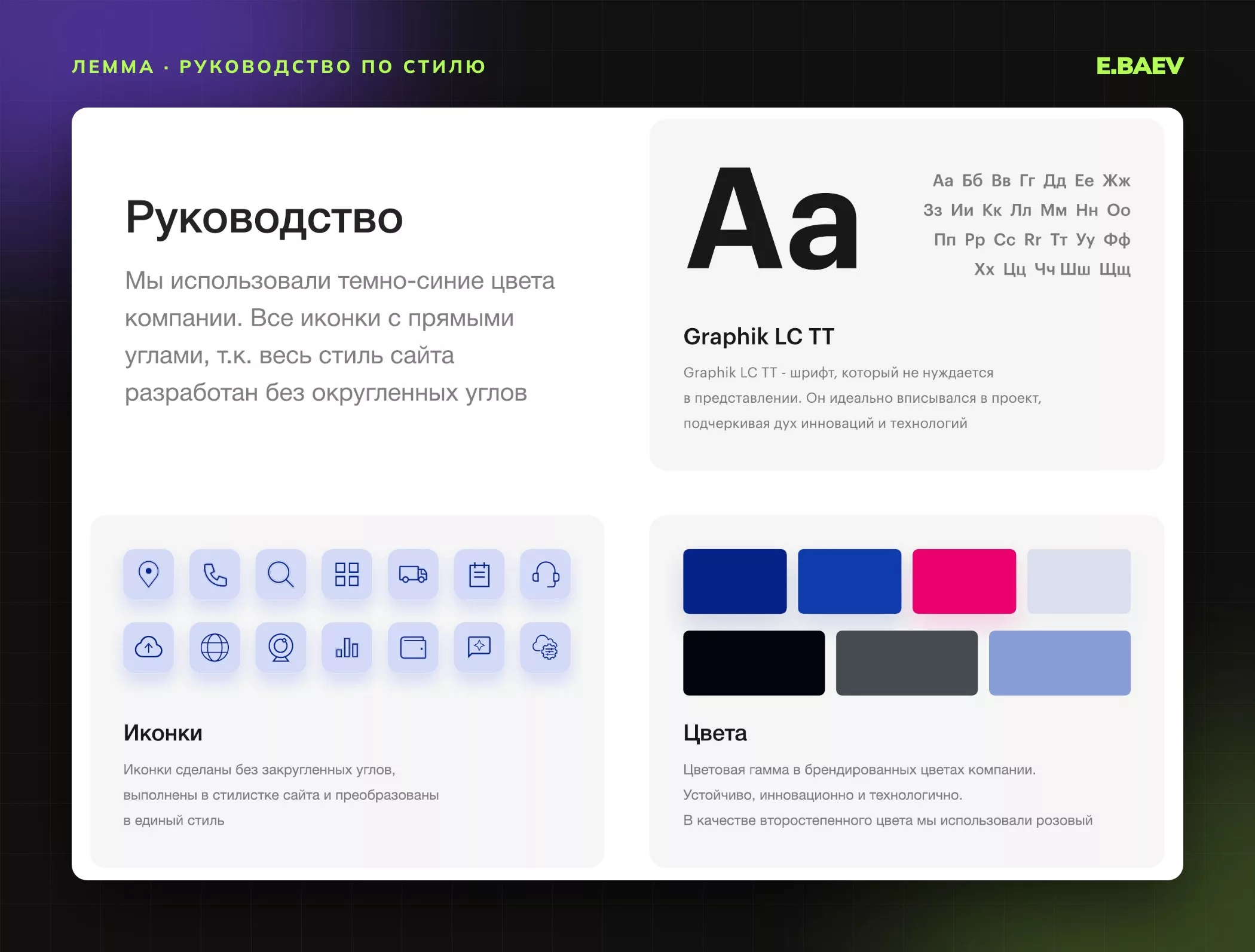Select the dark grey swatch
Screen dimensions: 1255x952
tap(907, 663)
